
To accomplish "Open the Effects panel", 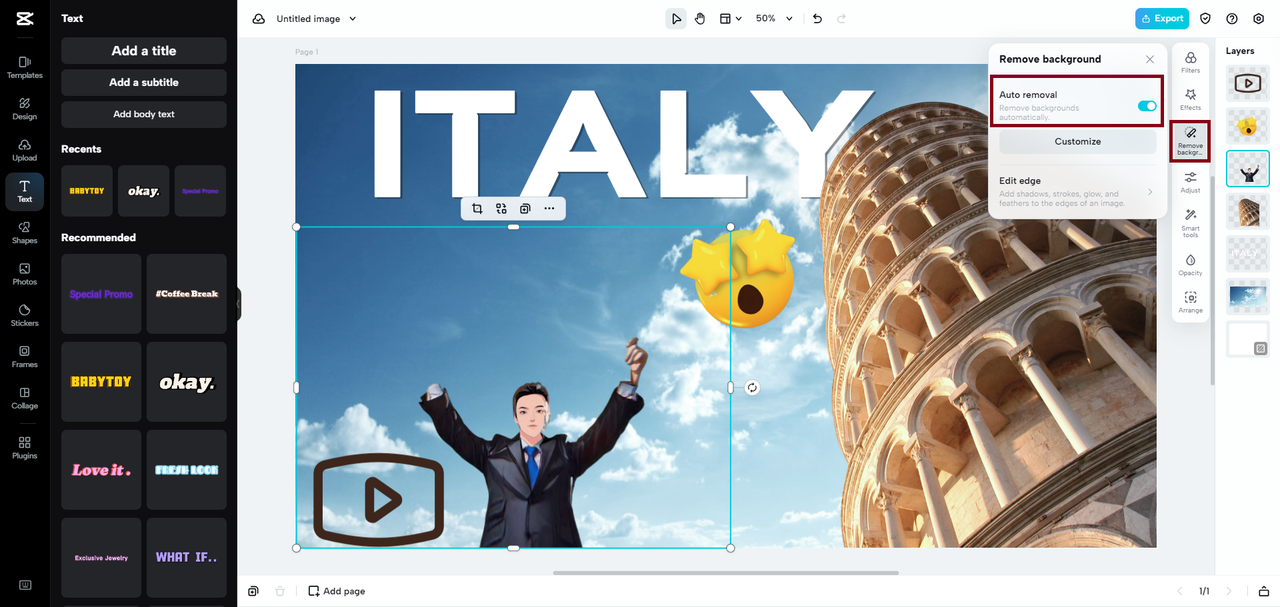I will [1190, 99].
